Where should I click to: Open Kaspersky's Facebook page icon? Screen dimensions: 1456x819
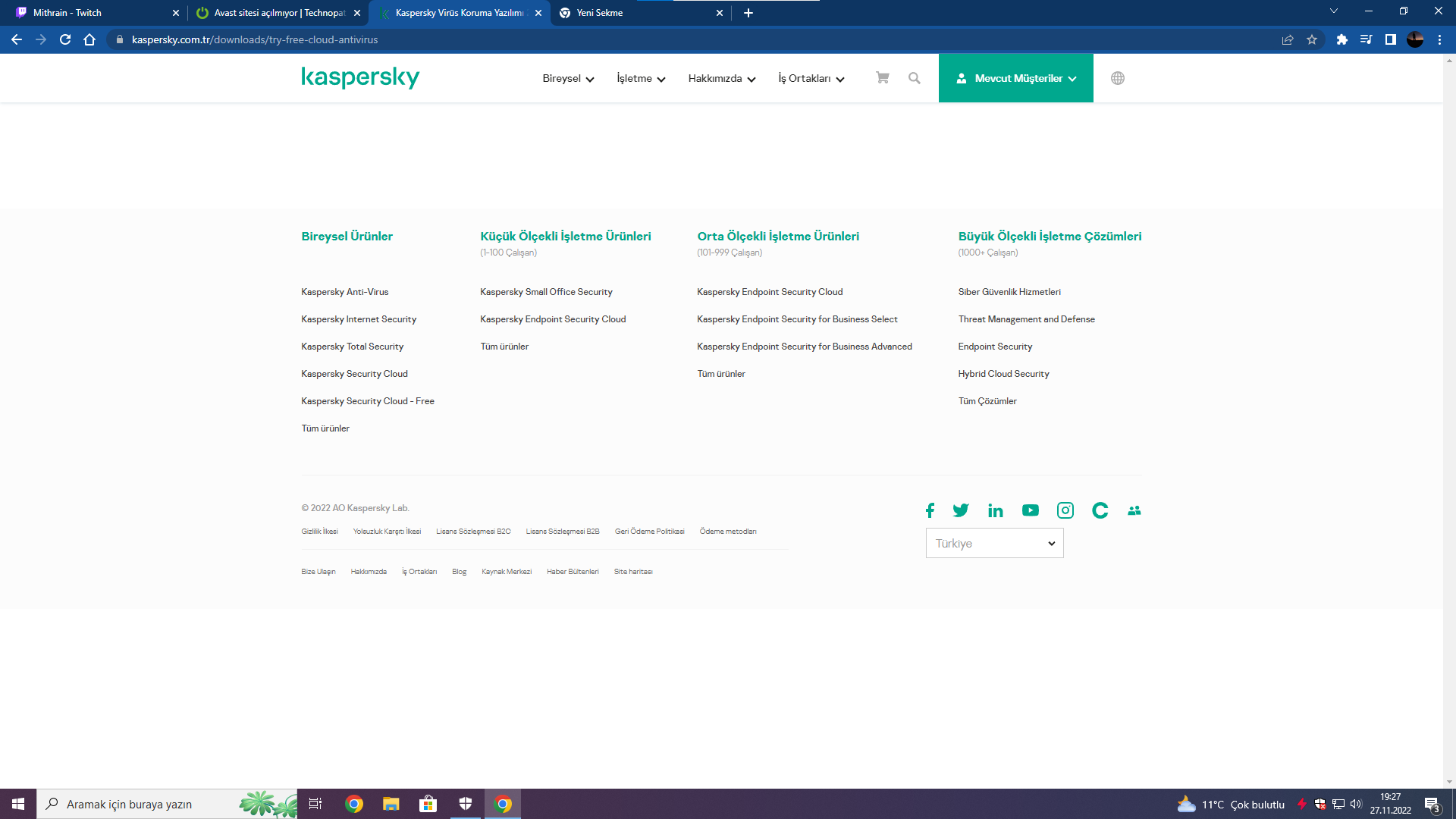(x=930, y=510)
